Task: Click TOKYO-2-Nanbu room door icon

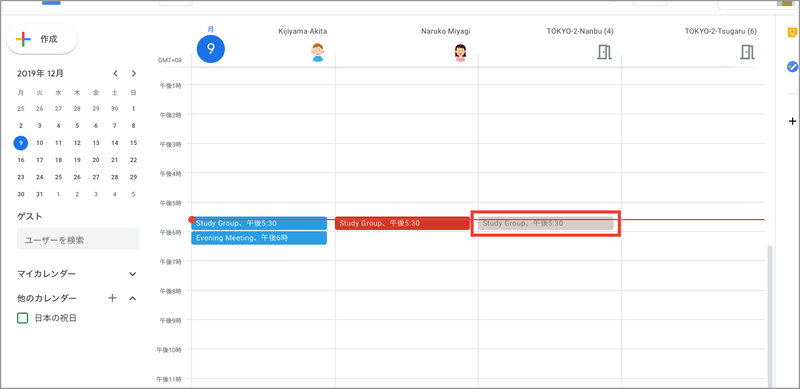Action: (x=604, y=52)
